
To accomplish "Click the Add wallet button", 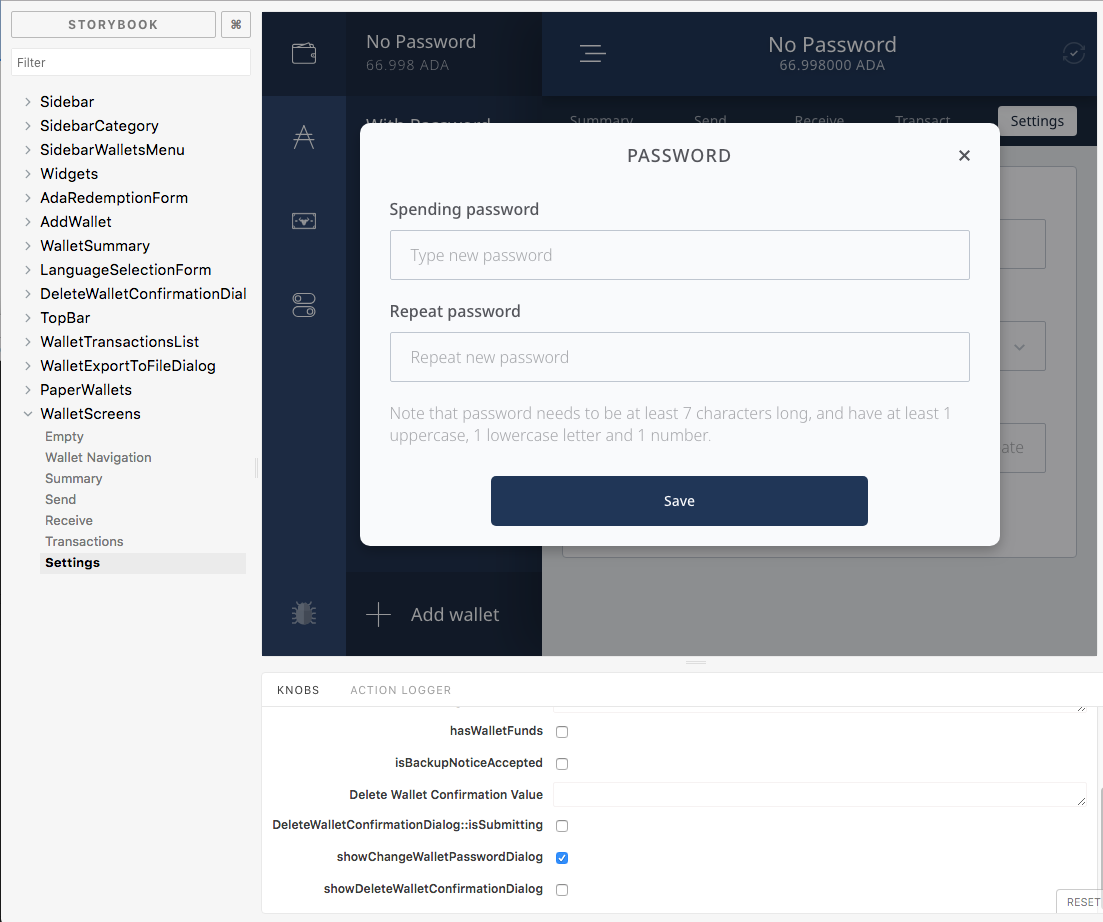I will [x=443, y=614].
